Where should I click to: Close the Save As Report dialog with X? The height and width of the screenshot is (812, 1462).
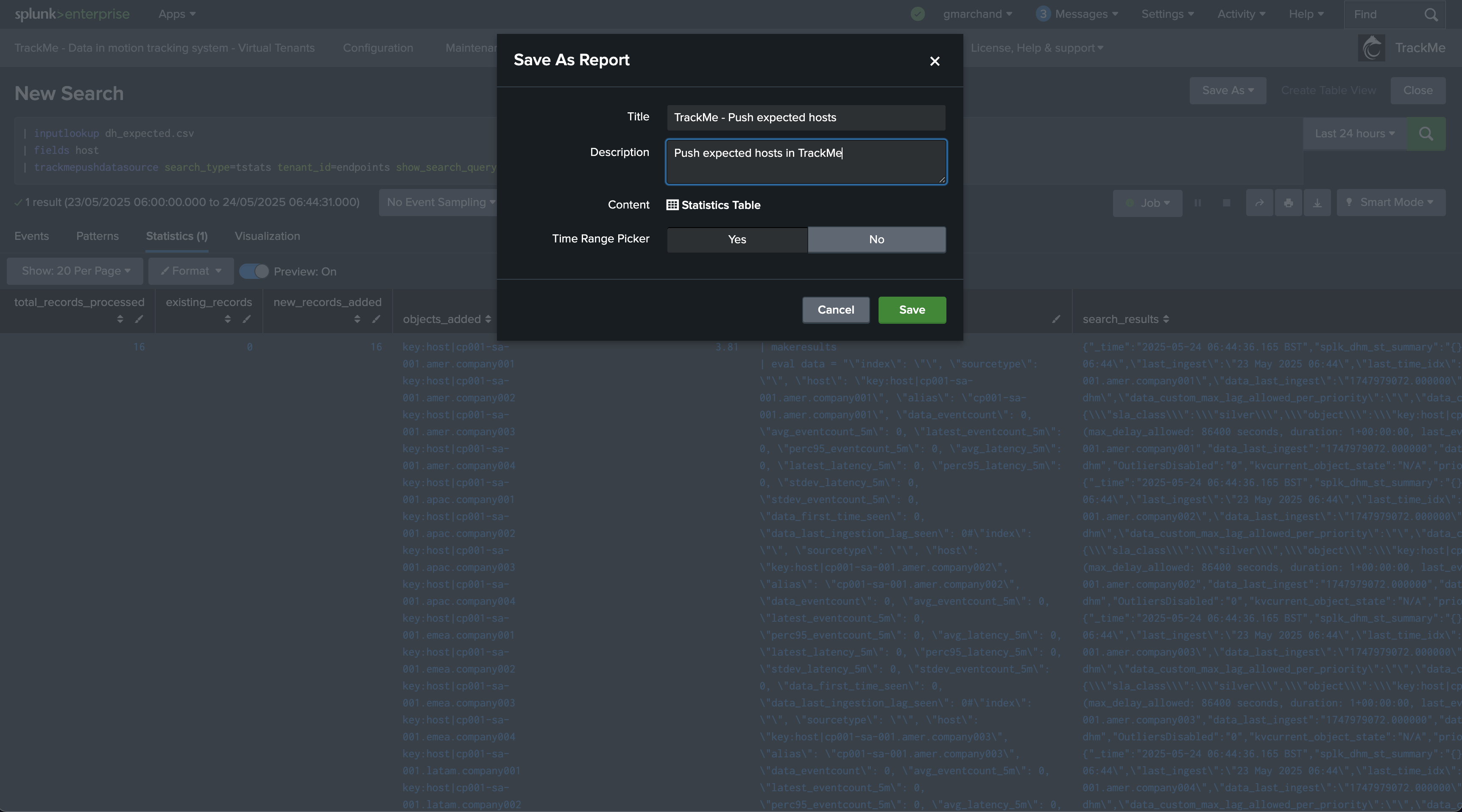934,61
